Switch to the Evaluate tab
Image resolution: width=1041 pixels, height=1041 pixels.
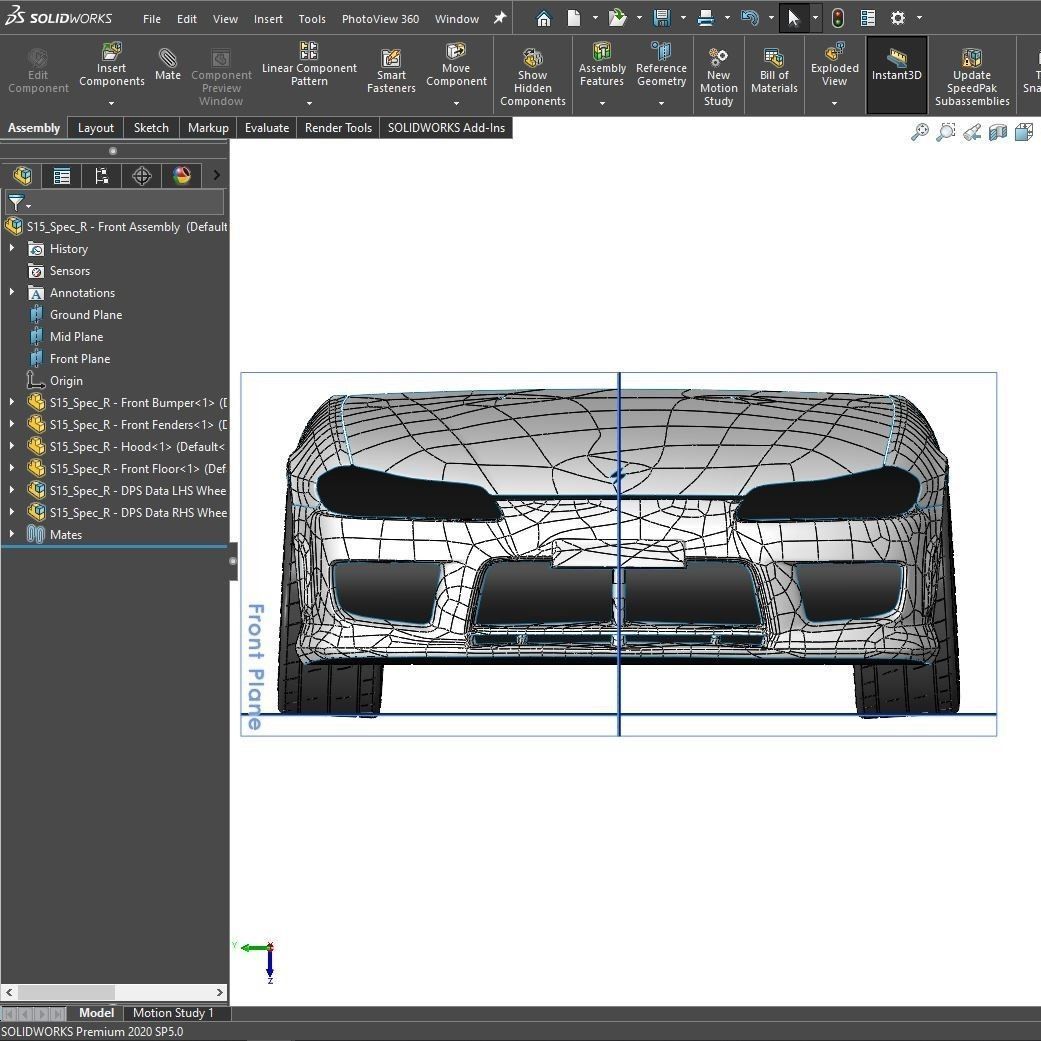tap(266, 127)
